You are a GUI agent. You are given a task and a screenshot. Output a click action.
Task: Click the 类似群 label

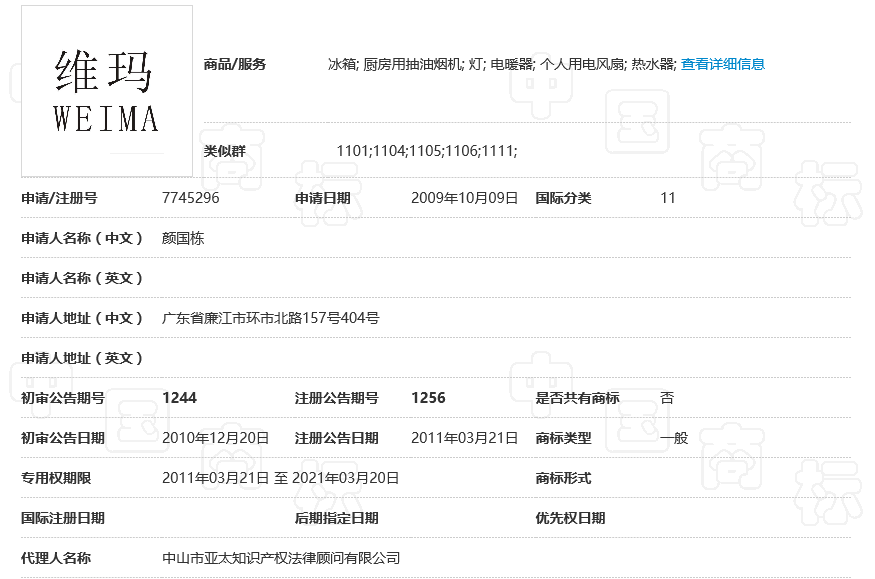click(x=225, y=151)
